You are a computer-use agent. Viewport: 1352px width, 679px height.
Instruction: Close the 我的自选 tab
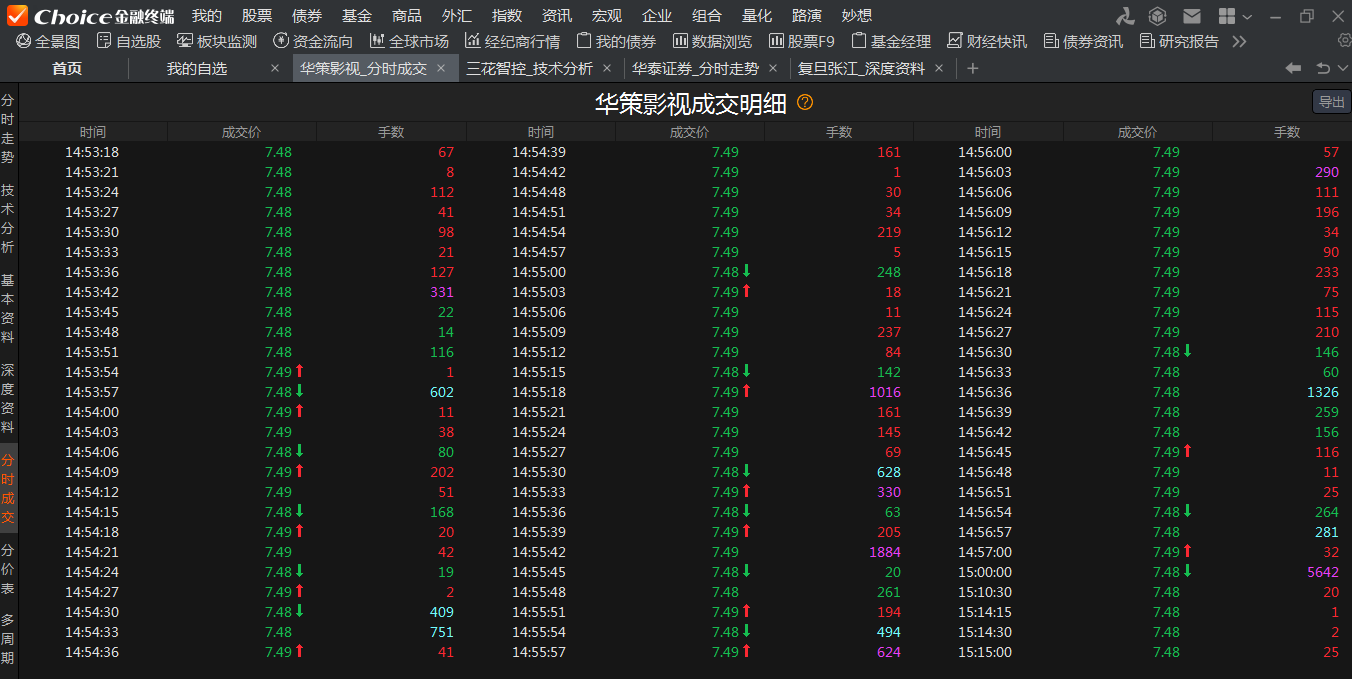[x=275, y=68]
